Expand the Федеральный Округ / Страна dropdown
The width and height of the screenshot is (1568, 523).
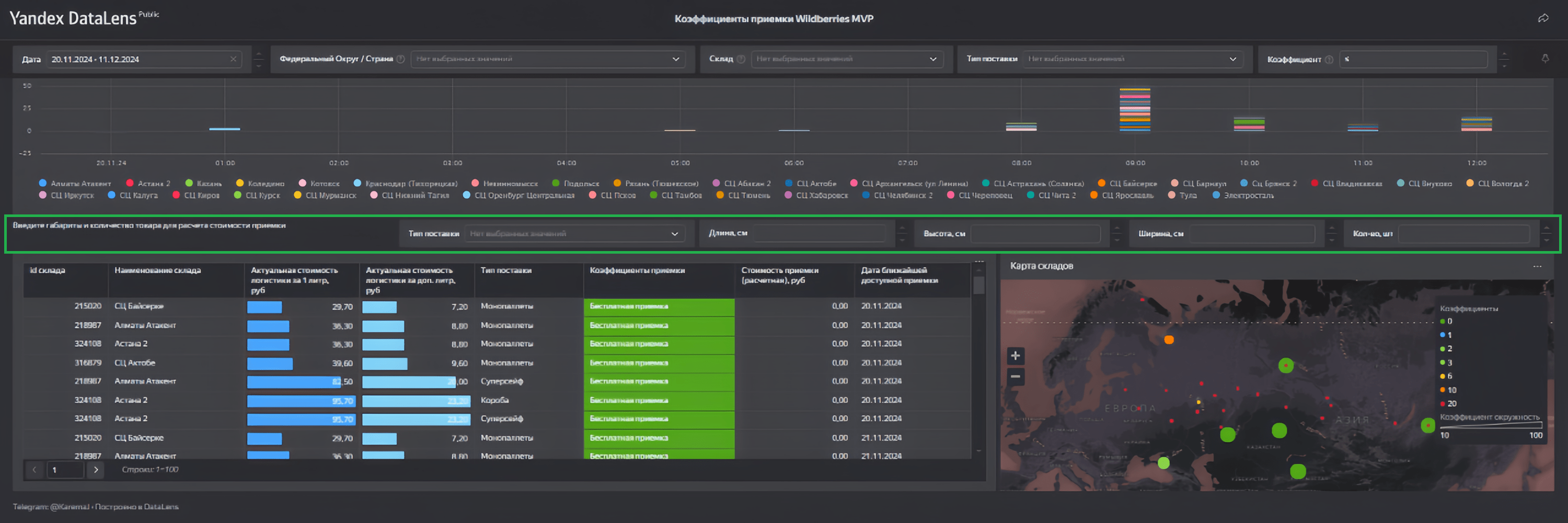point(548,59)
